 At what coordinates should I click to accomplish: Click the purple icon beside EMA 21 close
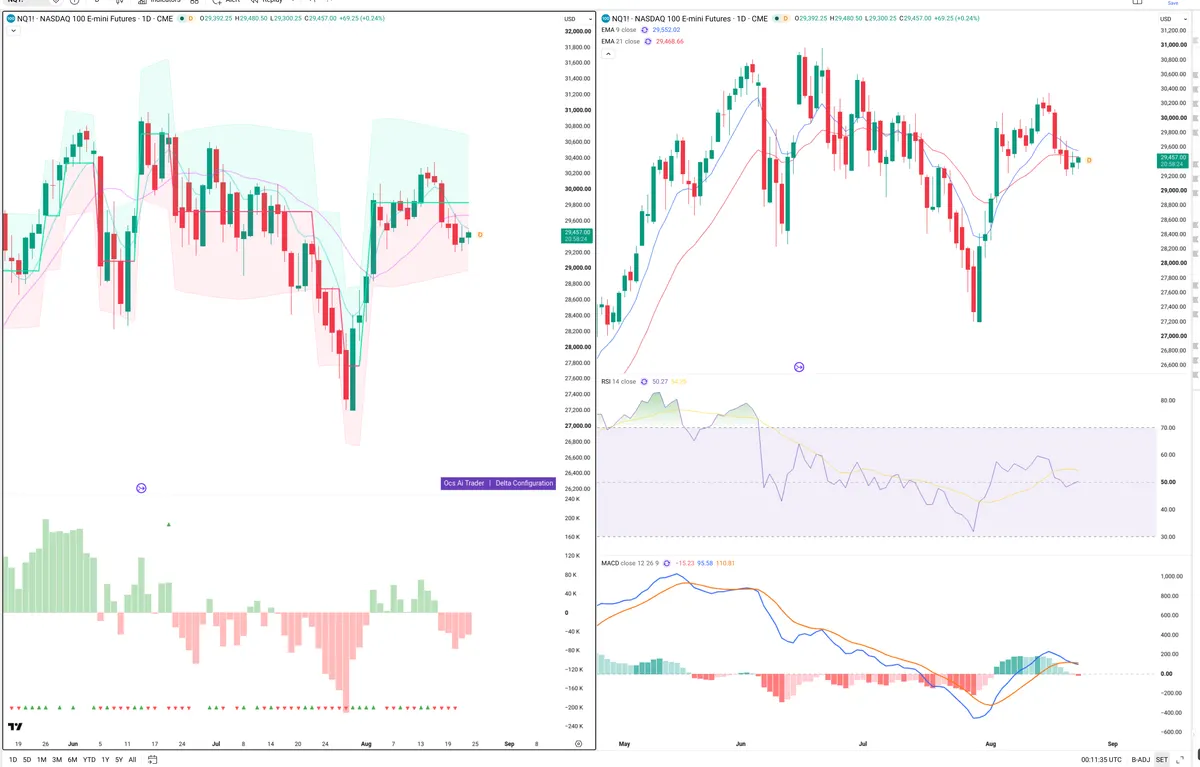(x=649, y=41)
